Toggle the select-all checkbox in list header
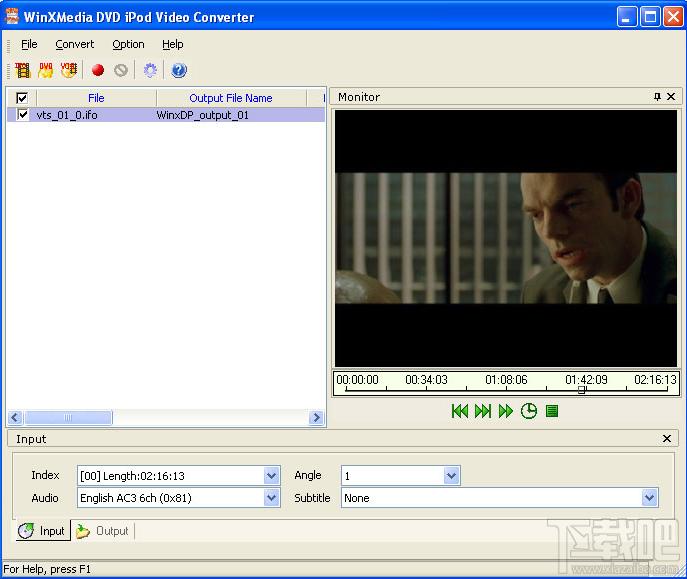The height and width of the screenshot is (579, 687). [21, 98]
